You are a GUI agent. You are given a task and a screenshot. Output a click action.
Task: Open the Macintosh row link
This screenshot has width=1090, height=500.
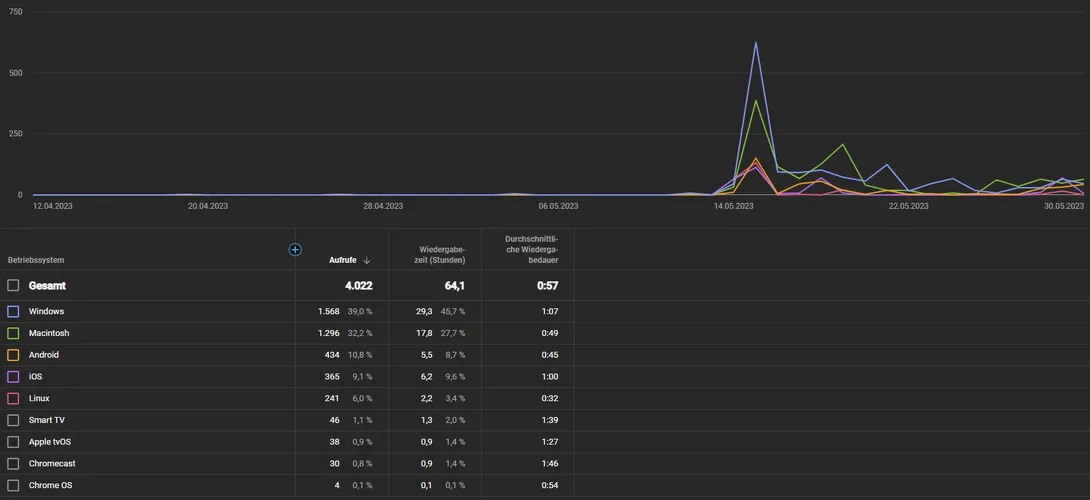(49, 333)
